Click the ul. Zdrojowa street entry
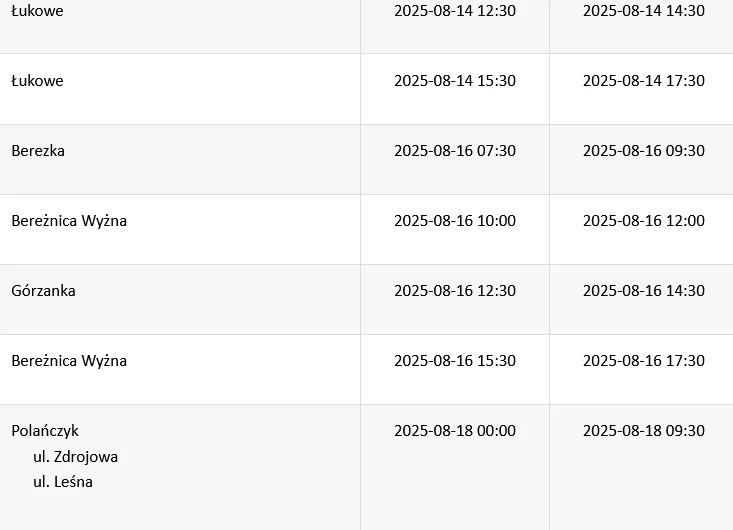 point(75,457)
